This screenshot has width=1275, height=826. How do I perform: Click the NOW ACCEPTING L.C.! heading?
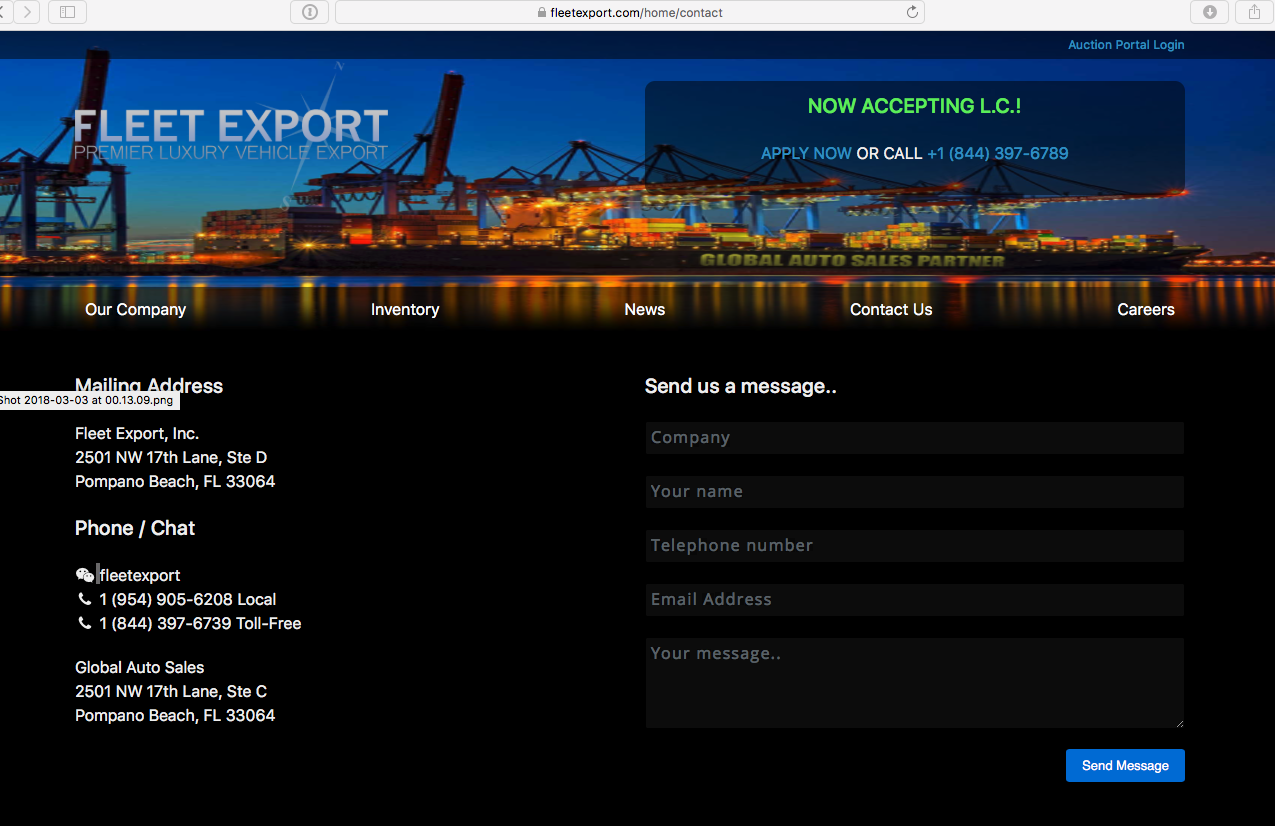tap(915, 106)
